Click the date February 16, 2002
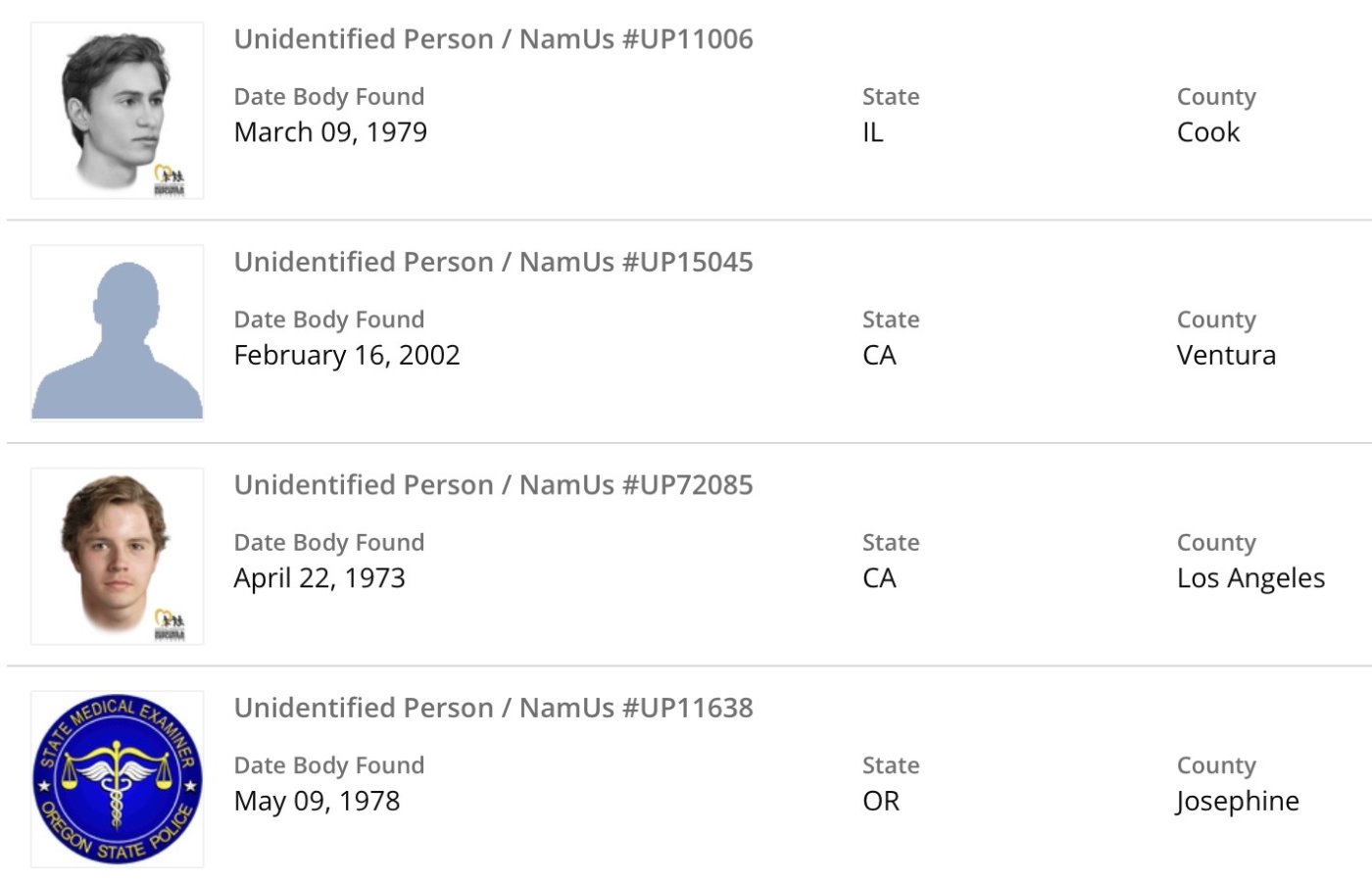Image resolution: width=1372 pixels, height=883 pixels. coord(347,355)
